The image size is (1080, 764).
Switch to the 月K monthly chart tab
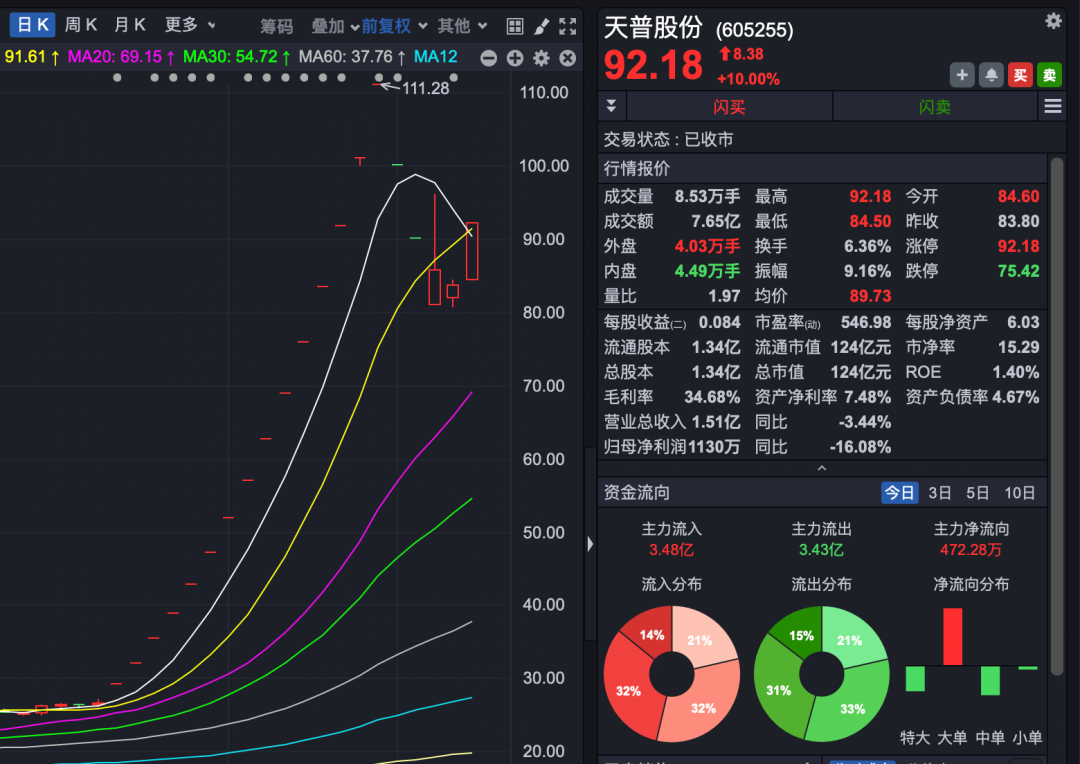pos(130,25)
